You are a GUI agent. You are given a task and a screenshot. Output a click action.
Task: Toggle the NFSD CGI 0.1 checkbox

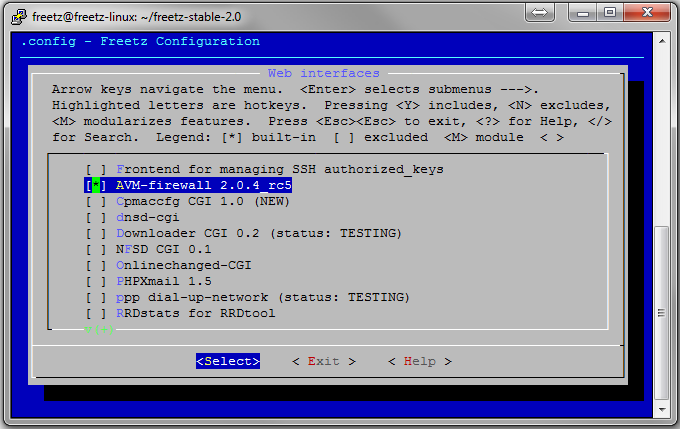(x=96, y=250)
